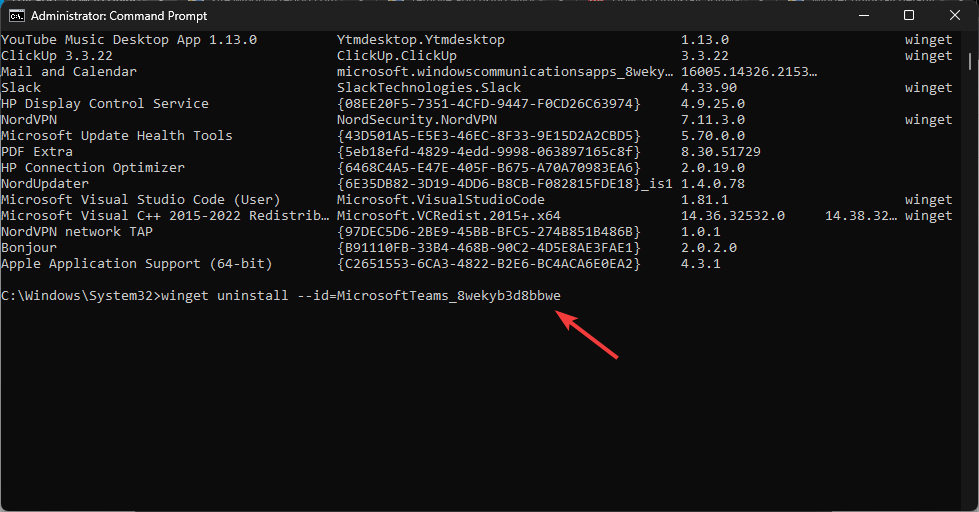Click GUID '{08EE20F5-7351-4CFD-9447-F0CD26C63974}'
Image resolution: width=979 pixels, height=512 pixels.
click(x=489, y=104)
